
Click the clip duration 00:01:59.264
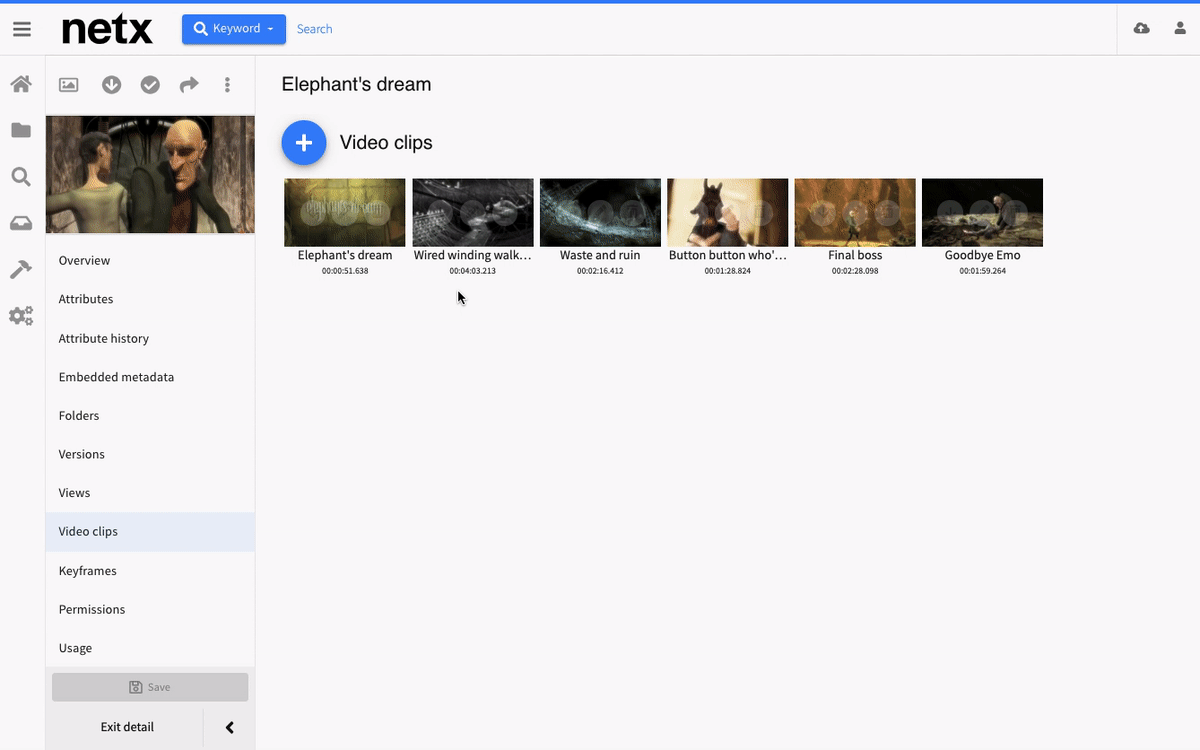coord(983,271)
